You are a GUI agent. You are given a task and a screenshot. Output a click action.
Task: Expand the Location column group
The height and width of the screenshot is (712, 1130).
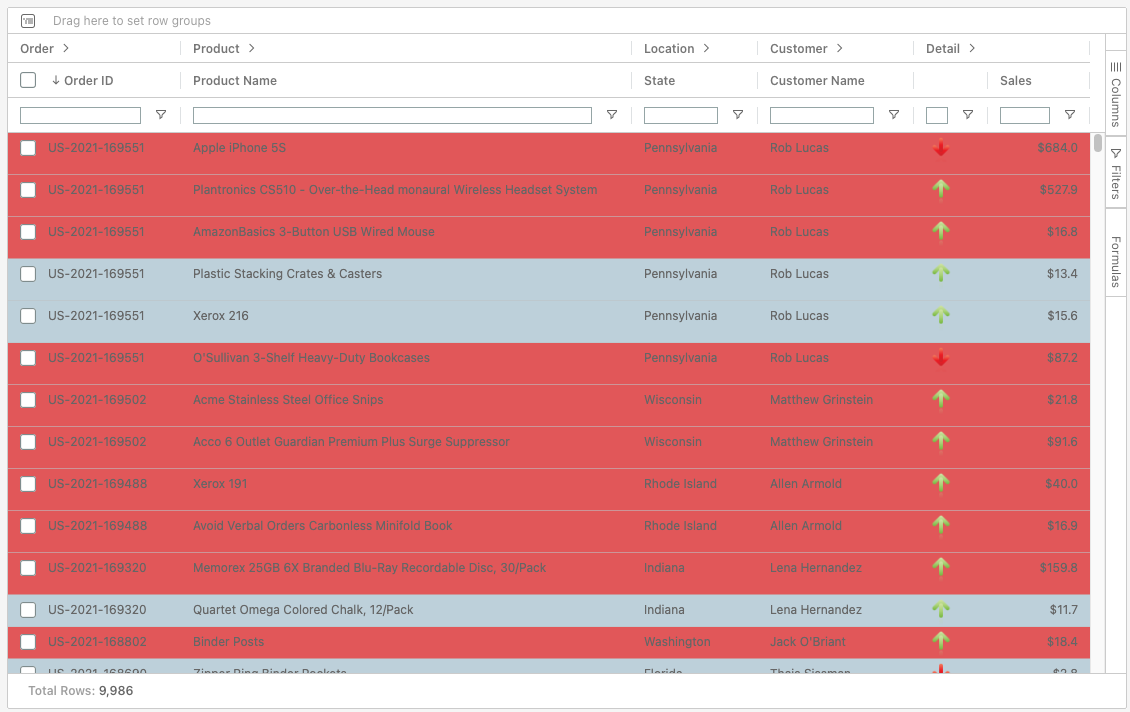[706, 48]
